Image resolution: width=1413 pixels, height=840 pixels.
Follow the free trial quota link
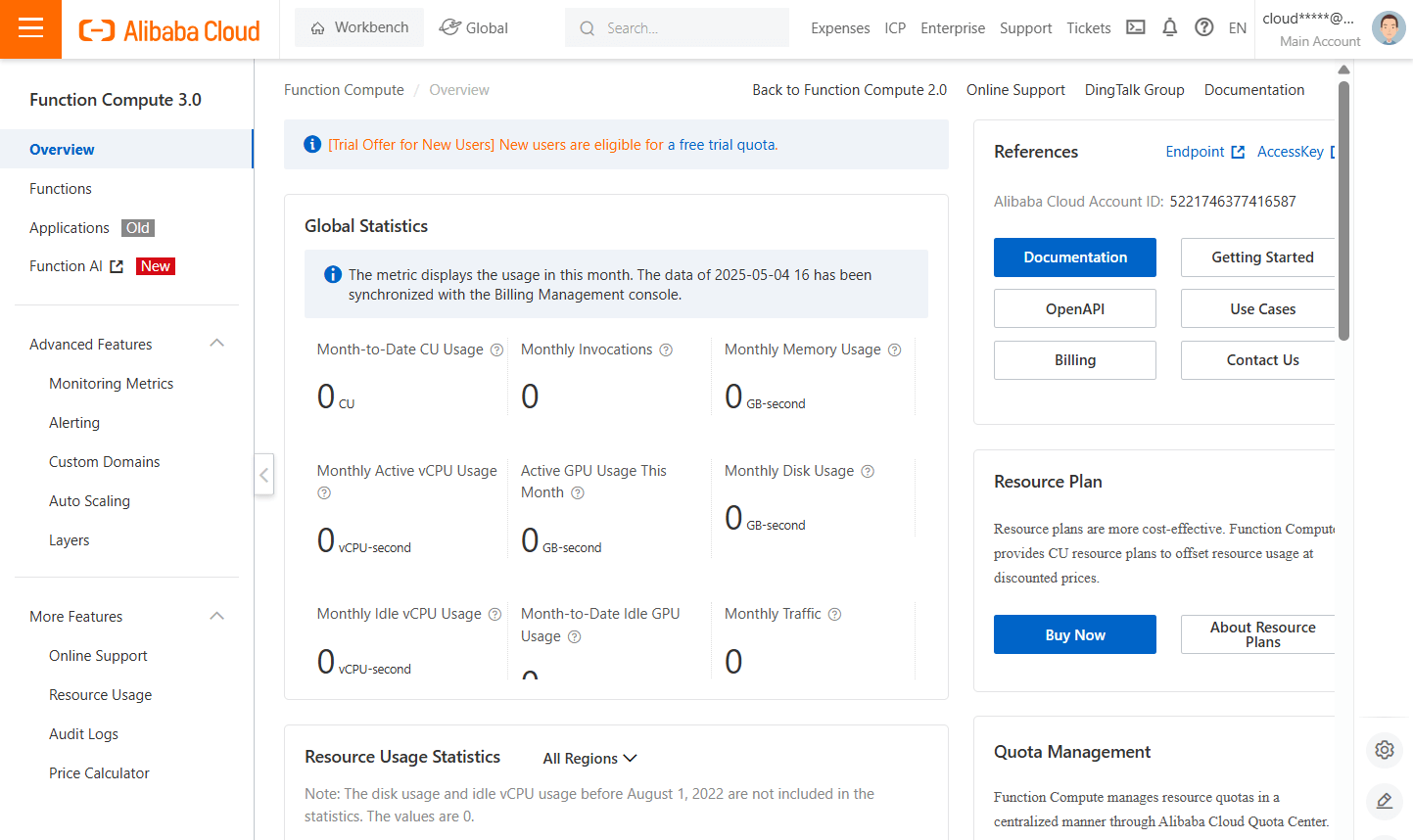click(x=722, y=145)
